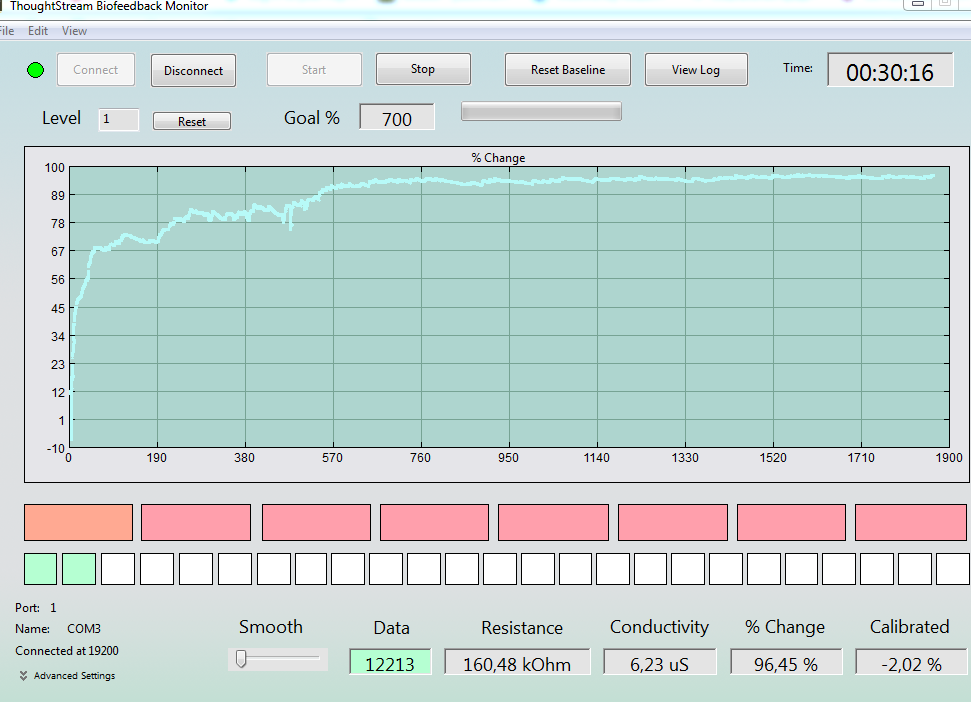Image resolution: width=971 pixels, height=702 pixels.
Task: Click the Time display 00:30:16
Action: [x=890, y=71]
